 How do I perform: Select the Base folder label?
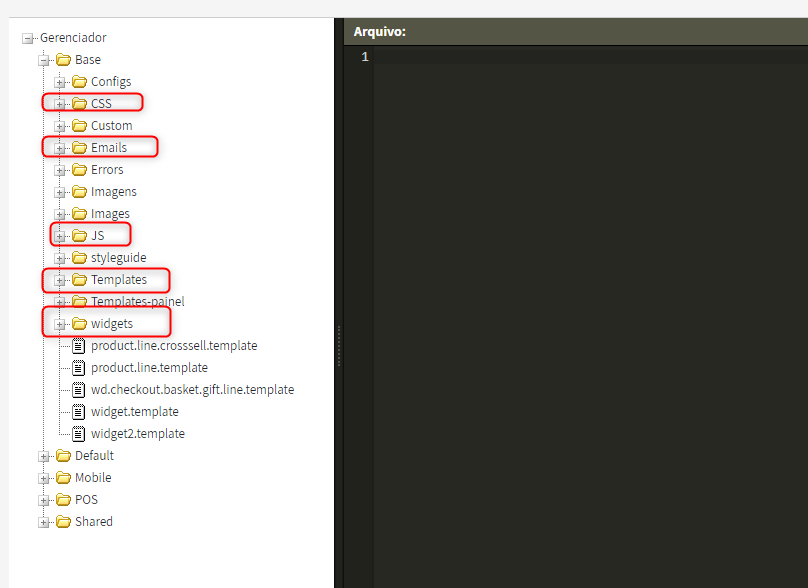tap(88, 60)
